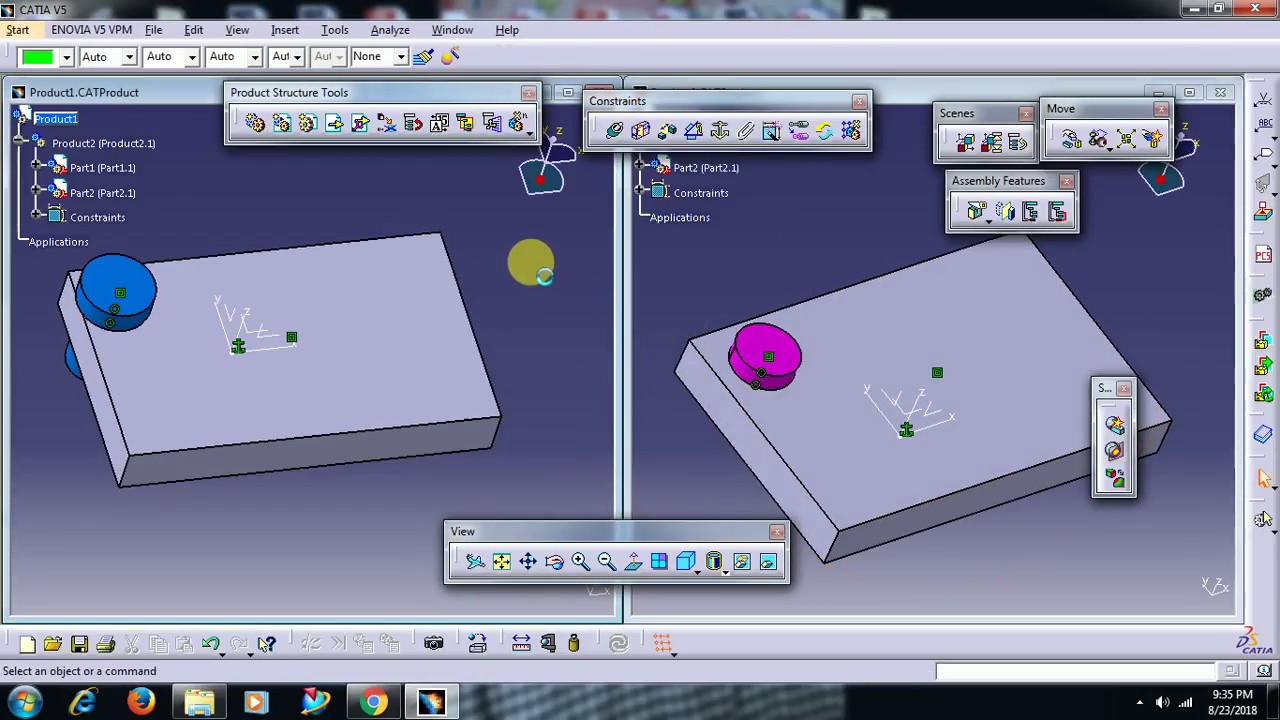
Task: Click the blue cylinder on left model
Action: point(117,290)
